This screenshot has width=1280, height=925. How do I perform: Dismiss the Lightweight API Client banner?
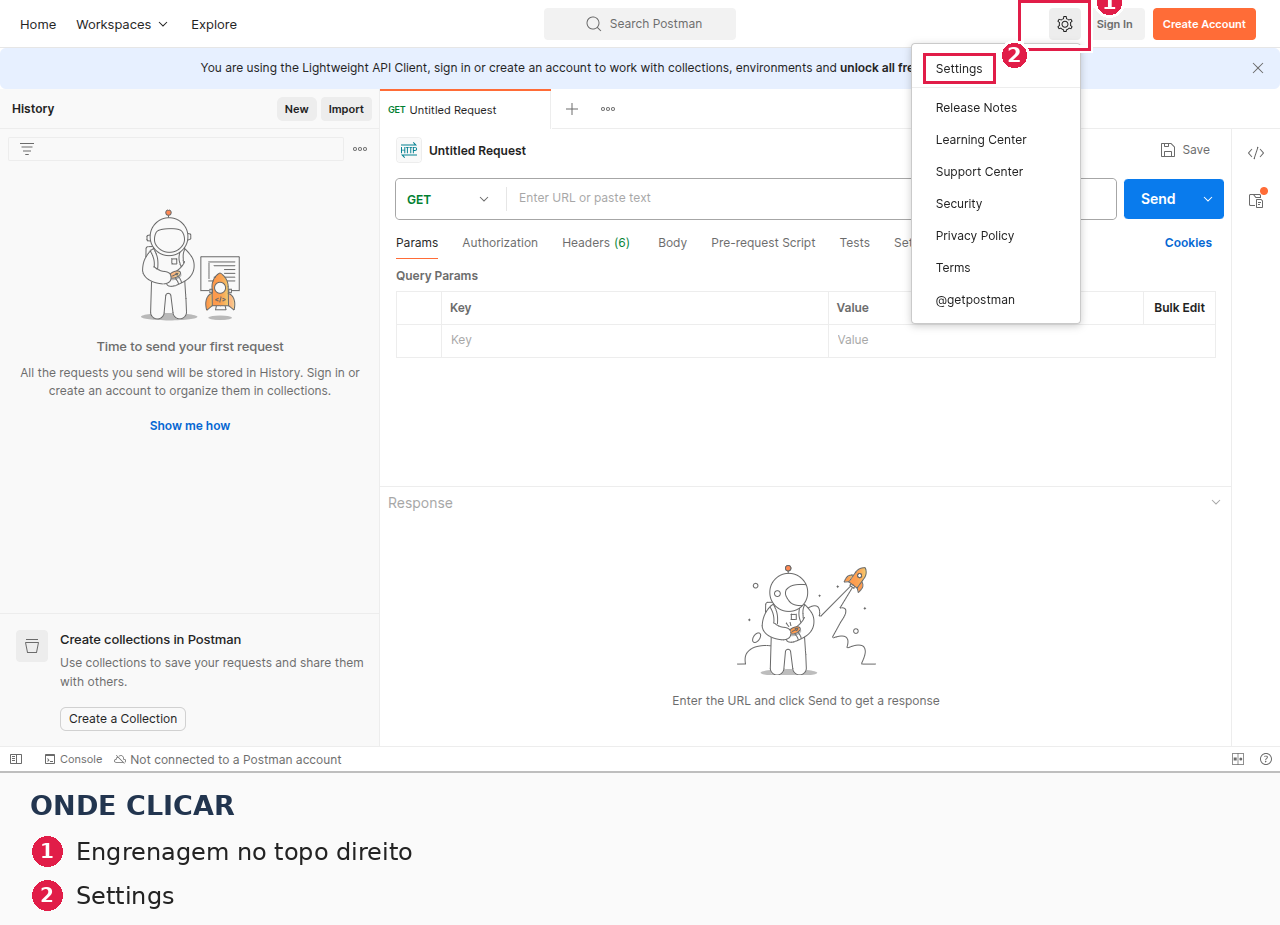pyautogui.click(x=1258, y=68)
